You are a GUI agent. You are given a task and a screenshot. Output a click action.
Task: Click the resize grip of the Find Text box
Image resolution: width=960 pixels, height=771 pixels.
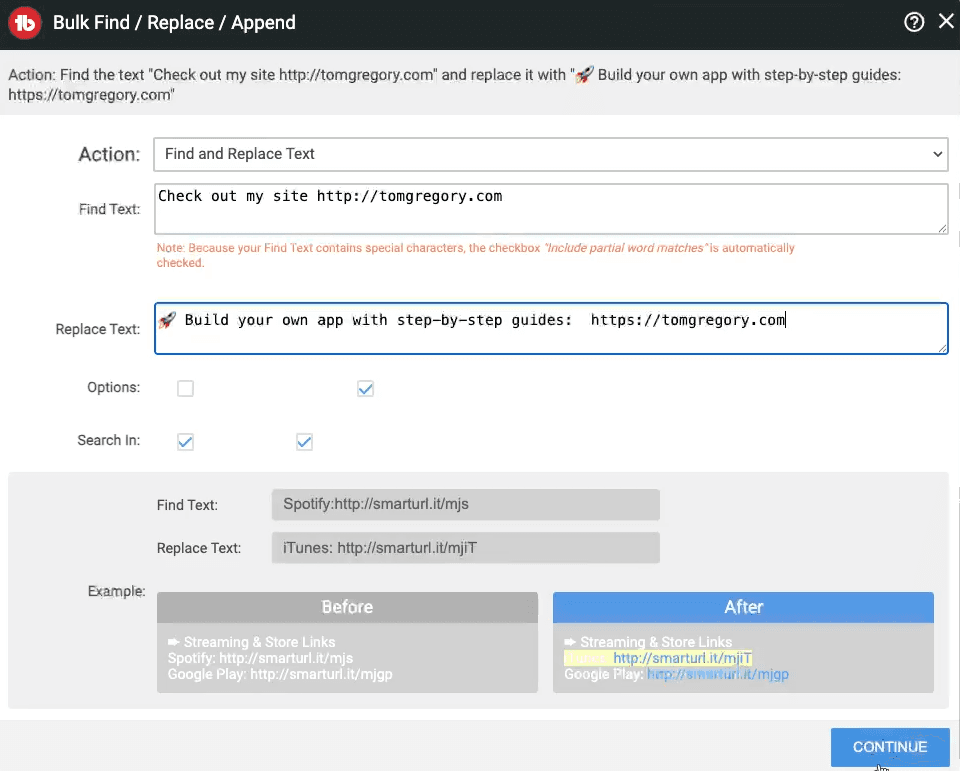[x=941, y=228]
